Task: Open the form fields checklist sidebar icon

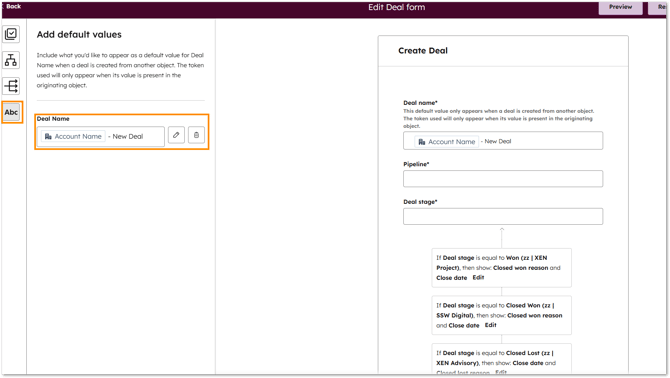Action: click(x=11, y=34)
